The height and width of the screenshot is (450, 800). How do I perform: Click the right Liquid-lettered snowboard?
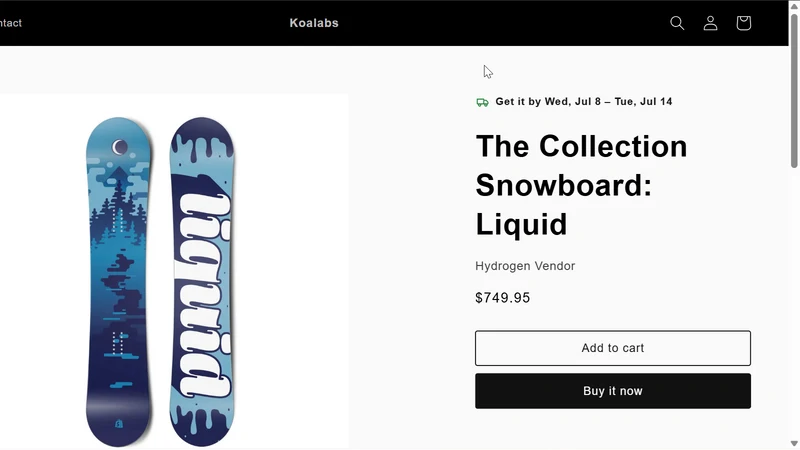coord(202,282)
